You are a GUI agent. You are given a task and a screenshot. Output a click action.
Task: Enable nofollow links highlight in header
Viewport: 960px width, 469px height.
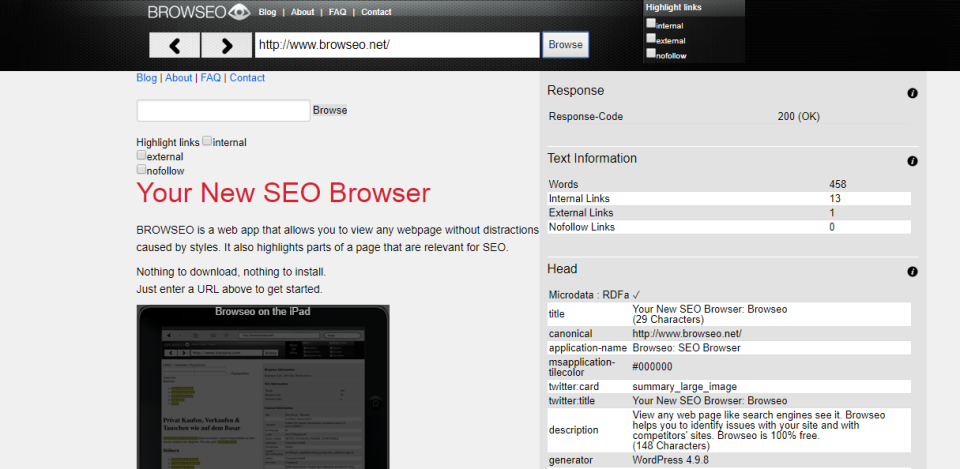tap(651, 53)
